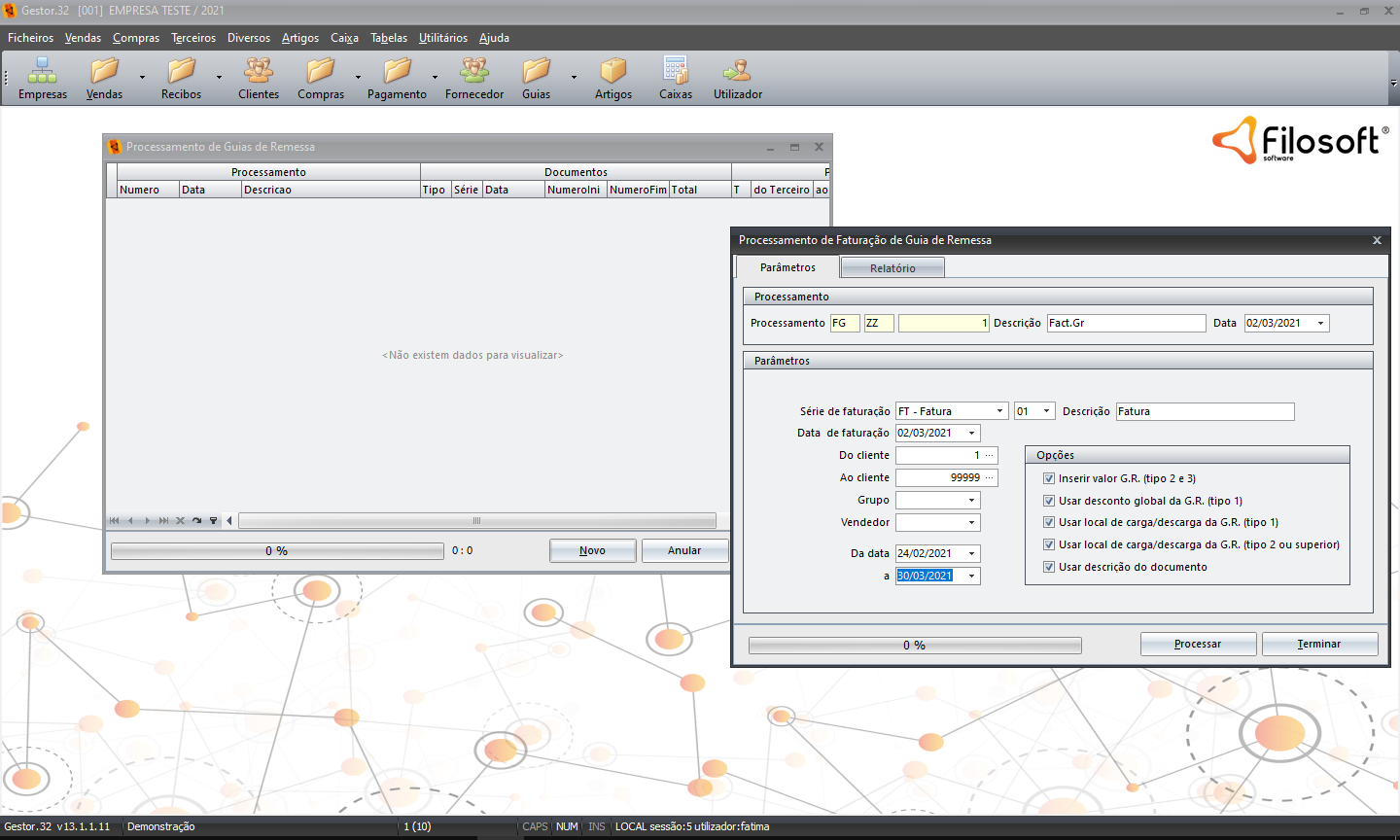Viewport: 1400px width, 840px height.
Task: Open the Fornecedor toolbar icon
Action: [x=474, y=71]
